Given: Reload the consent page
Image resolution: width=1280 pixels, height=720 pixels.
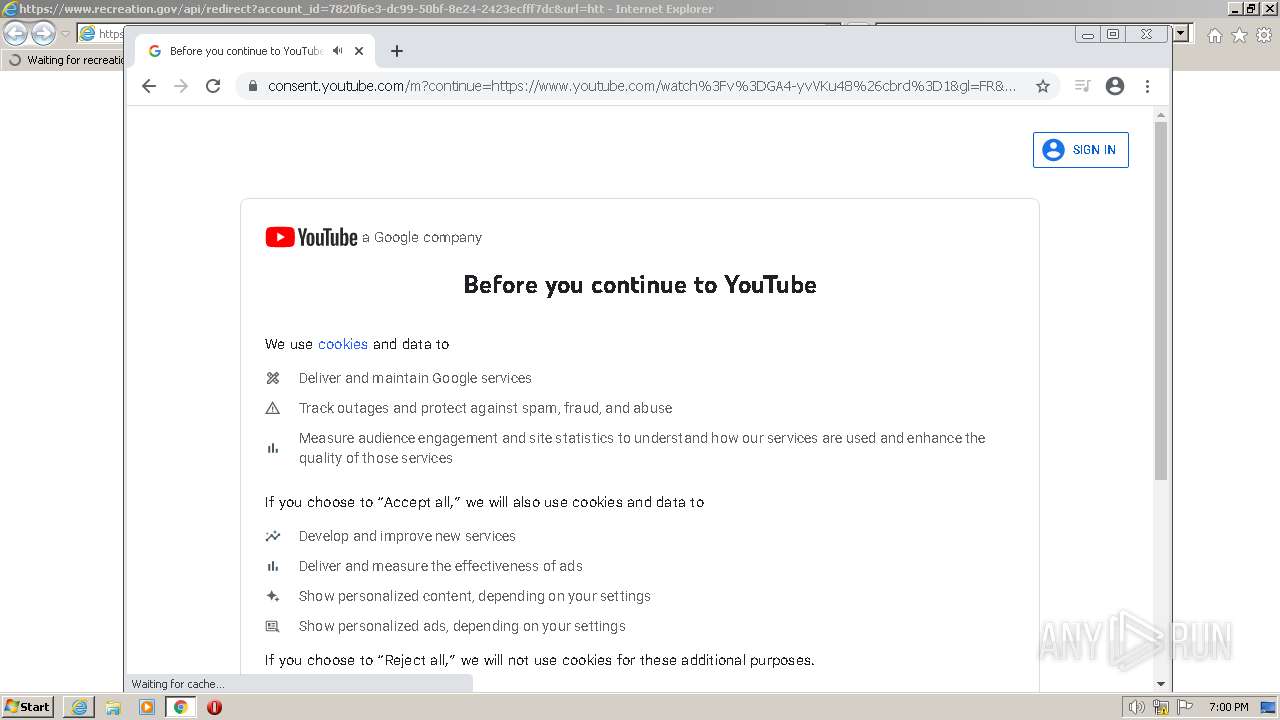Looking at the screenshot, I should 213,86.
